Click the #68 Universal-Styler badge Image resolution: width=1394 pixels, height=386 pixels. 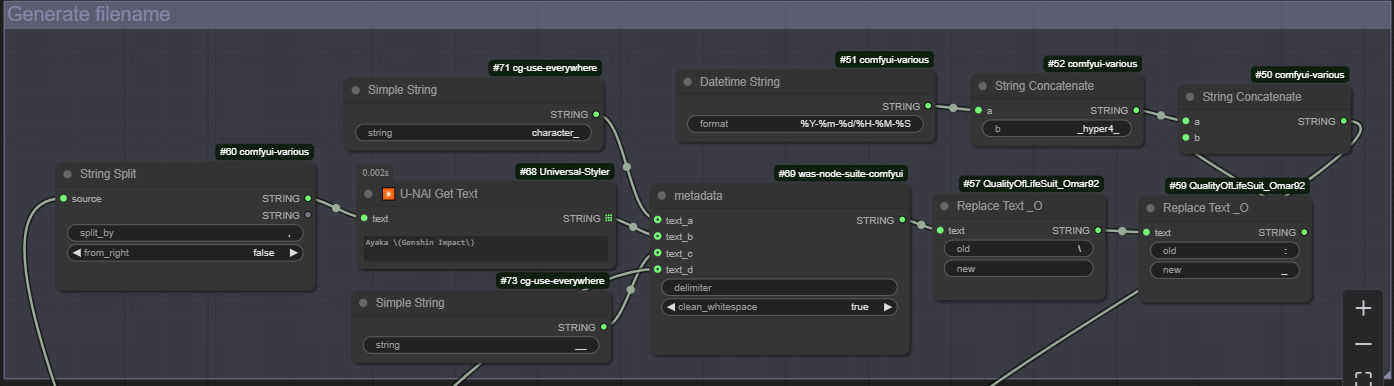click(566, 172)
